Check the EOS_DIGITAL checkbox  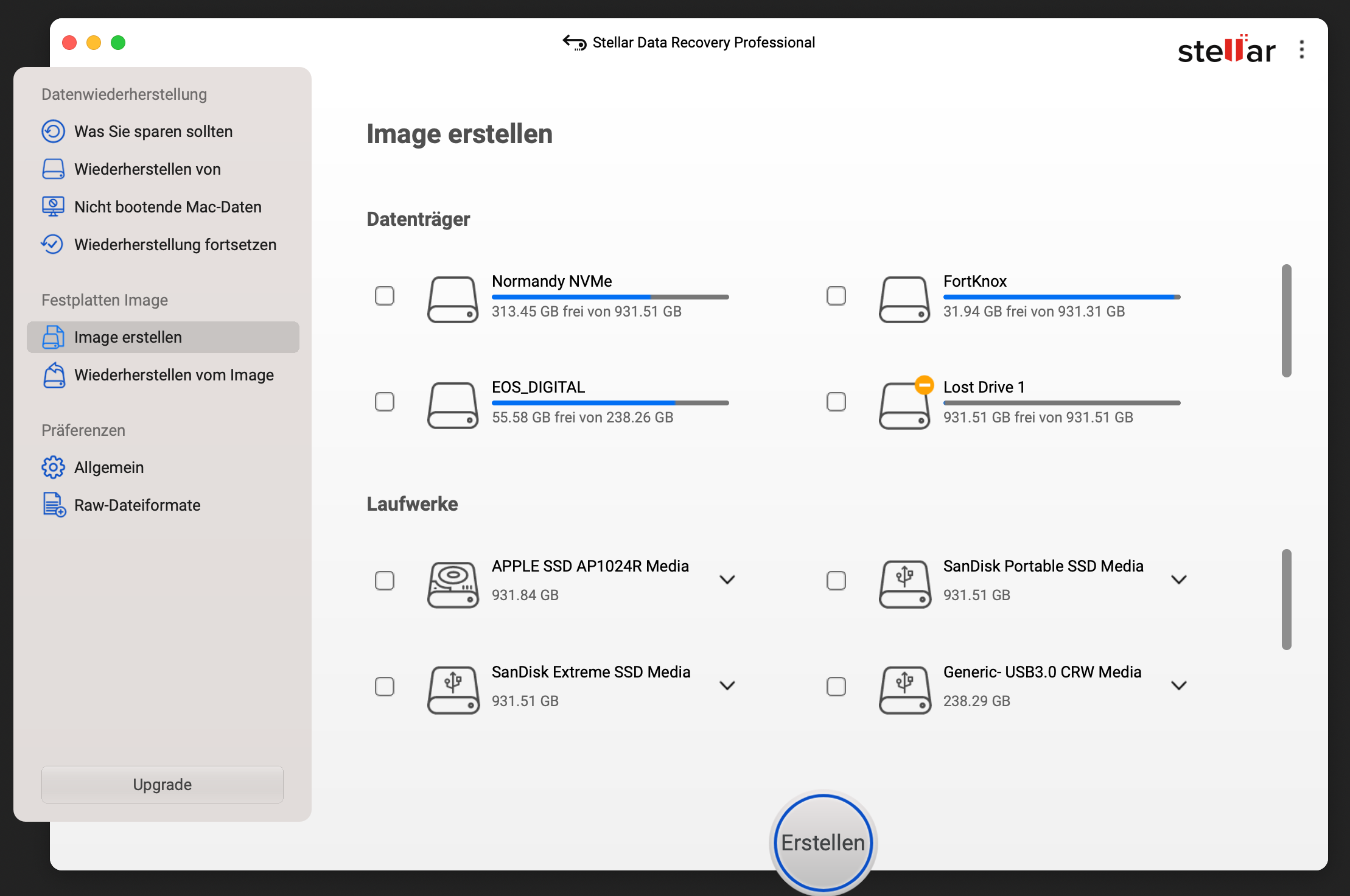(385, 402)
